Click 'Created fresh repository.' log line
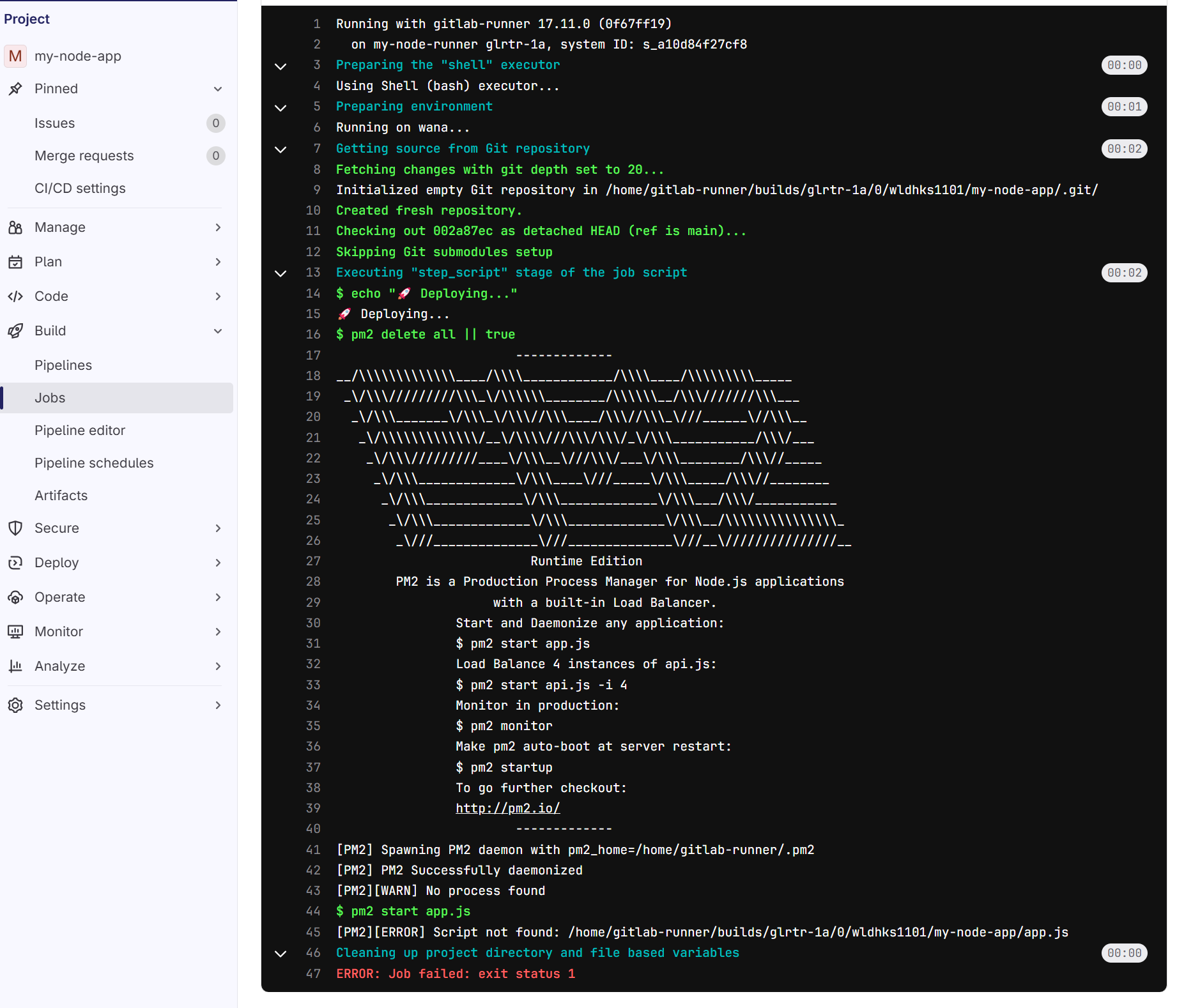Image resolution: width=1177 pixels, height=1008 pixels. pyautogui.click(x=429, y=210)
